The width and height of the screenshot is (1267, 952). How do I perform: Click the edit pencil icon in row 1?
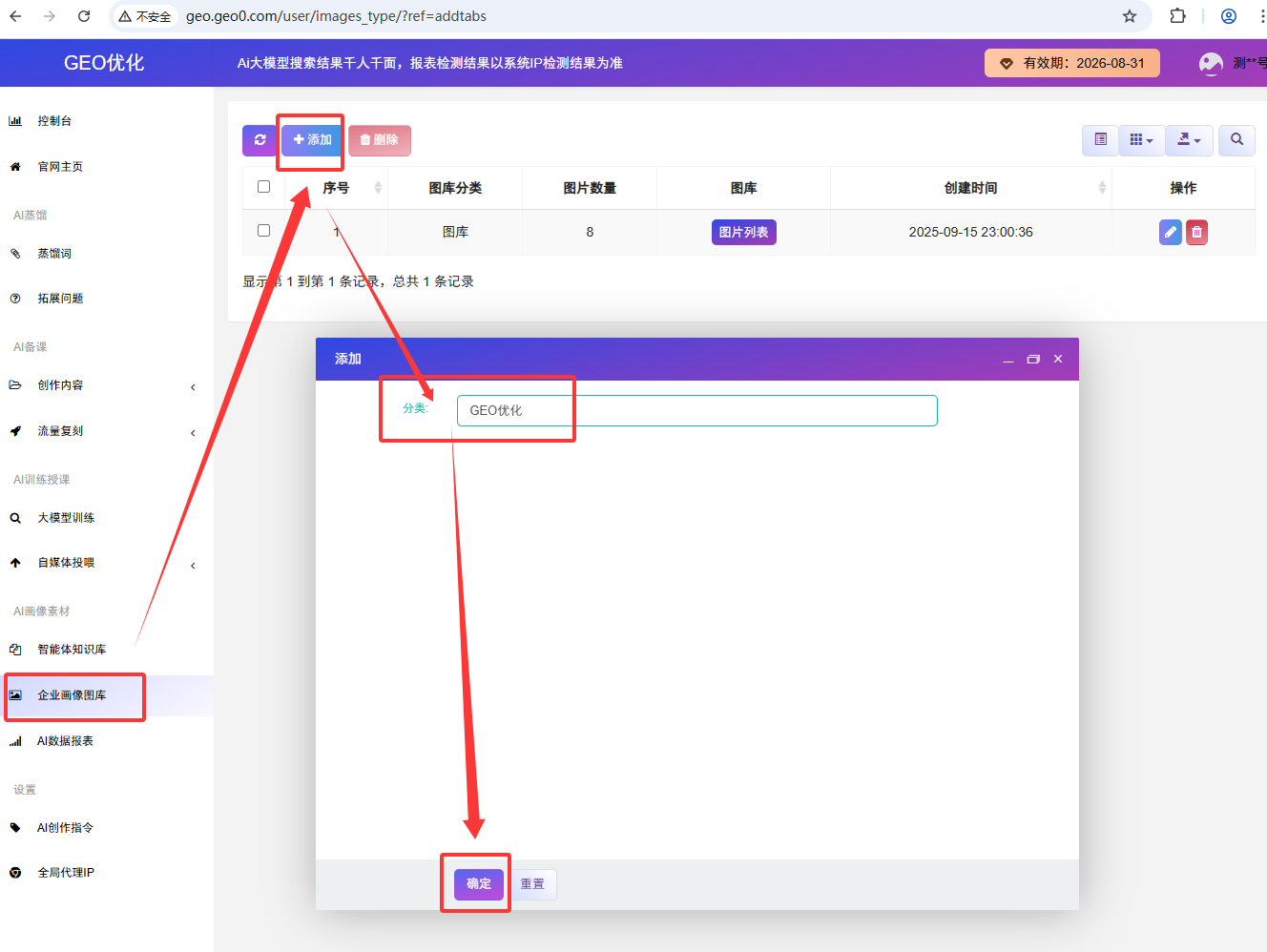[1170, 232]
